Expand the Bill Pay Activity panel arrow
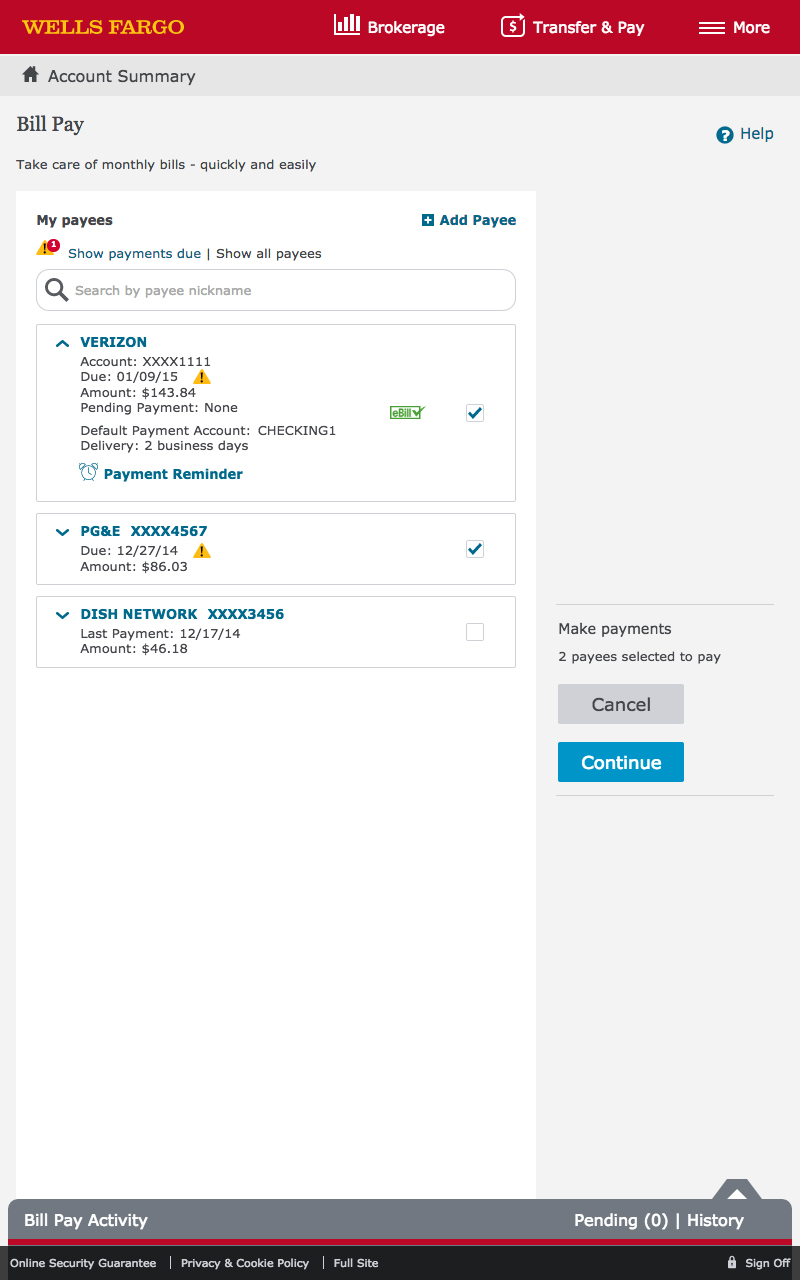800x1280 pixels. pyautogui.click(x=737, y=1191)
